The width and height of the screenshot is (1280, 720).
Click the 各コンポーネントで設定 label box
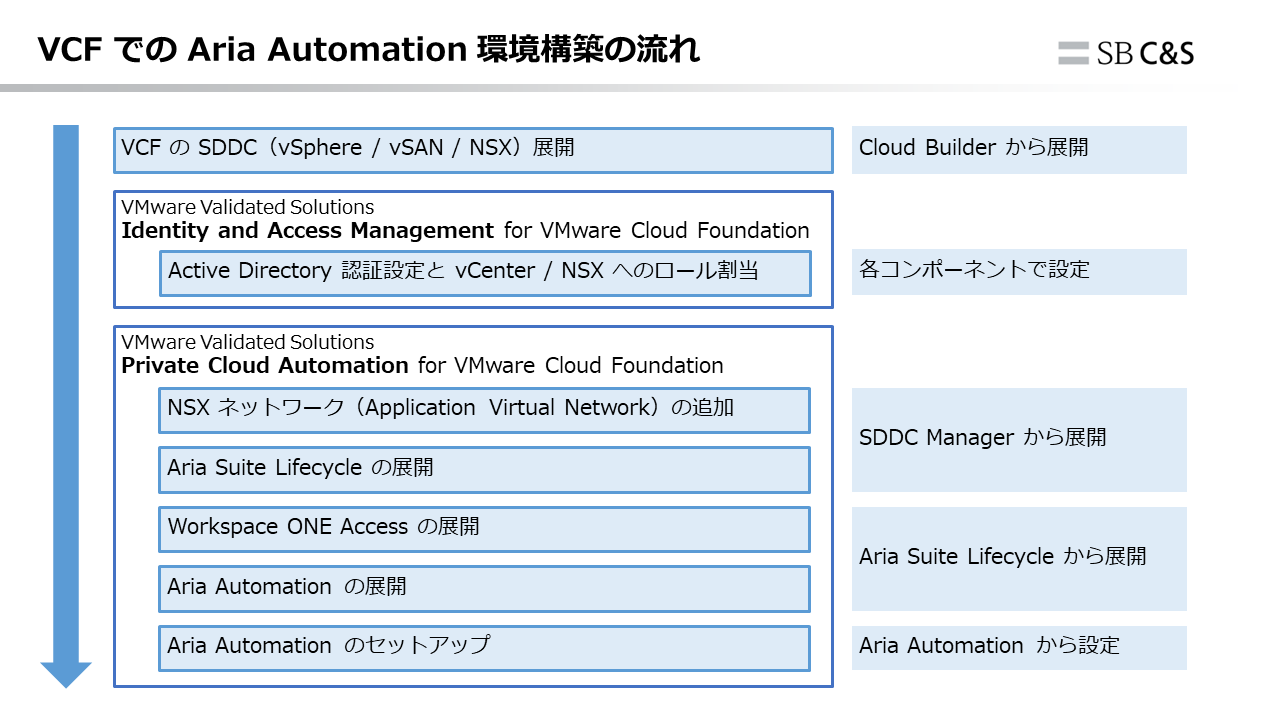(x=1018, y=272)
